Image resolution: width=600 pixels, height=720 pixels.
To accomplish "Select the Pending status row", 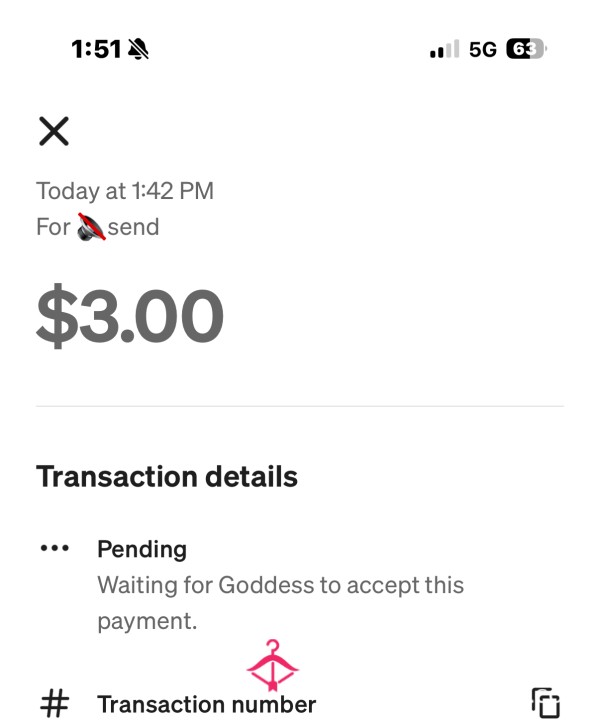I will pos(300,585).
